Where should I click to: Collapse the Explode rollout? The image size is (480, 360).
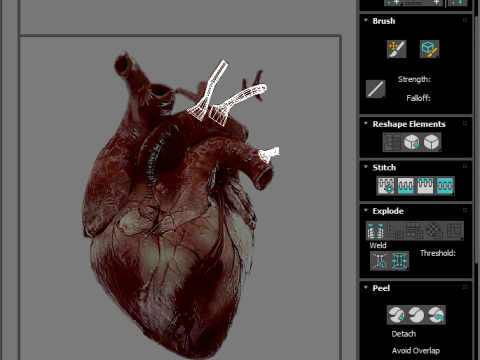pos(366,211)
